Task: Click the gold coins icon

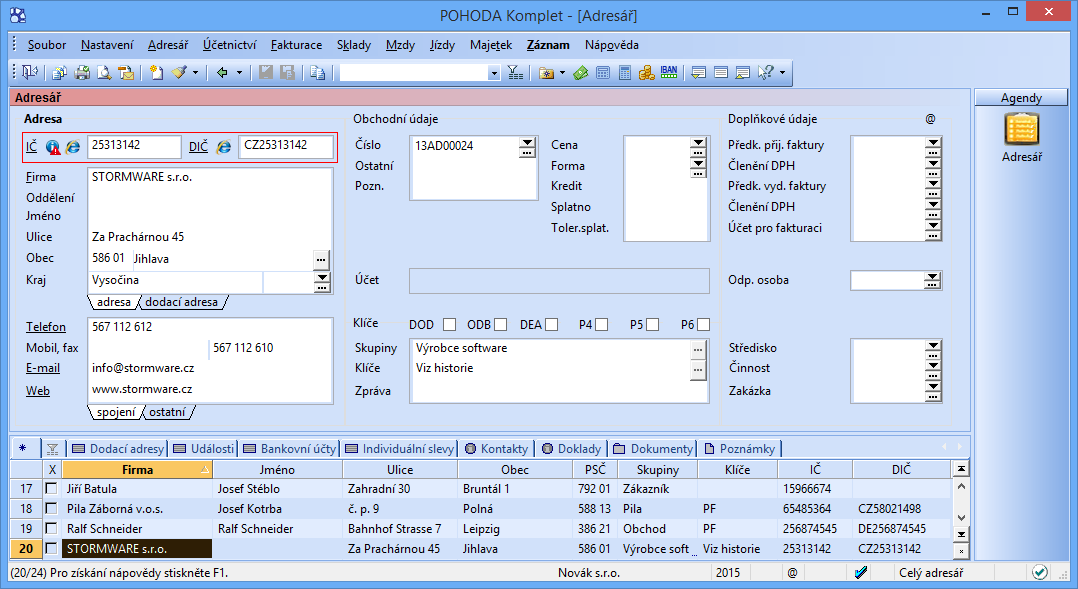Action: (x=646, y=72)
